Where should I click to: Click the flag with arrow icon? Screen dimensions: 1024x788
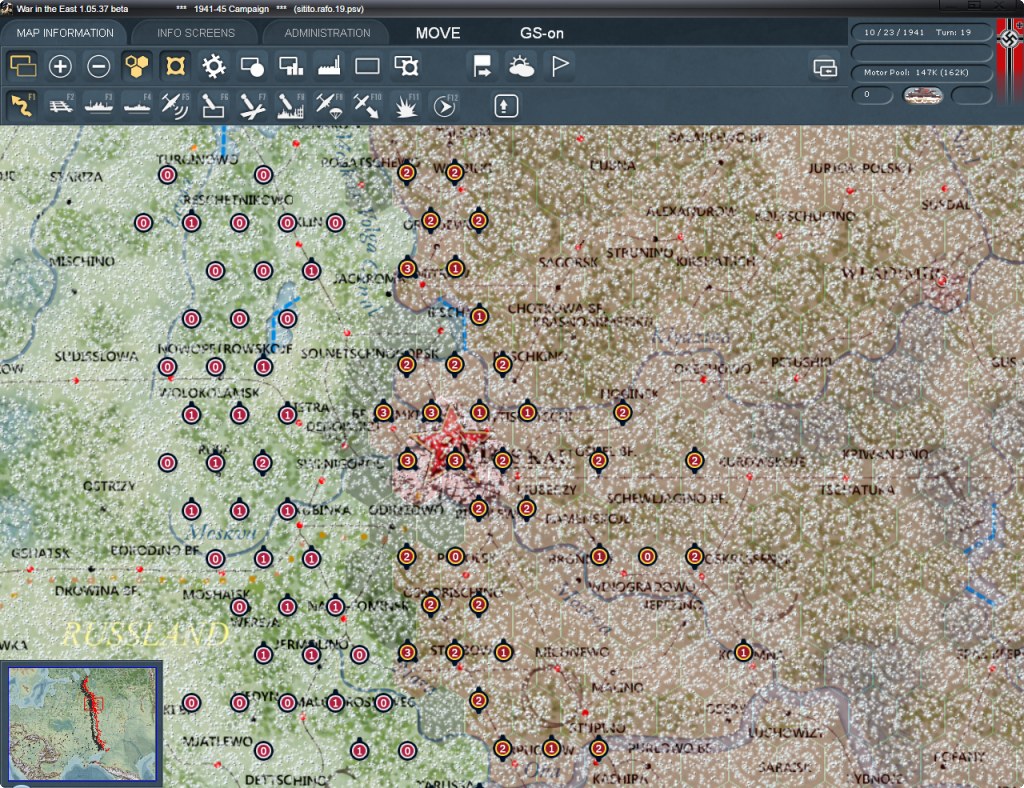click(482, 66)
